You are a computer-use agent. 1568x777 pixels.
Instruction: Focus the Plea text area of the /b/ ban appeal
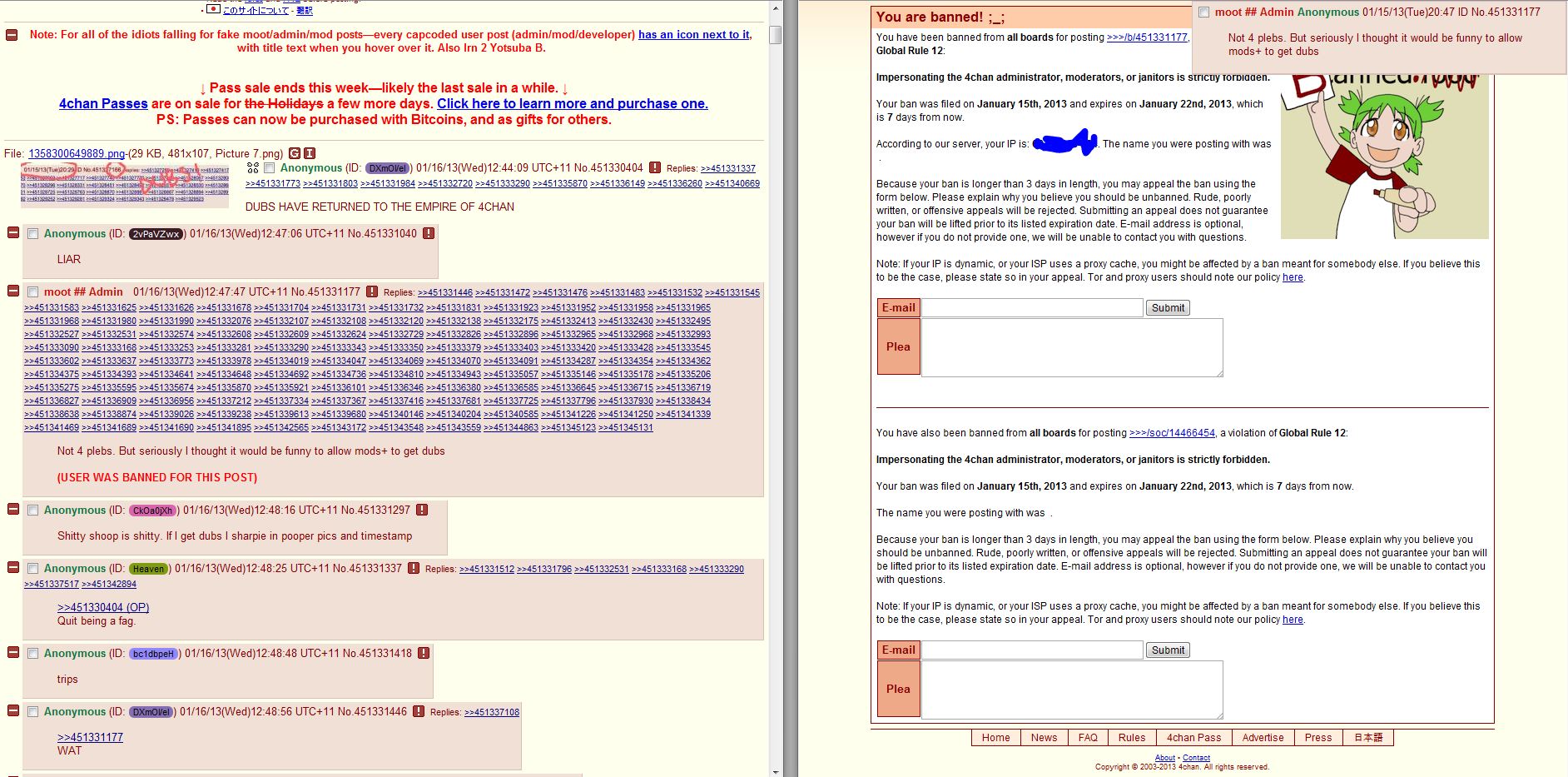[x=1072, y=347]
